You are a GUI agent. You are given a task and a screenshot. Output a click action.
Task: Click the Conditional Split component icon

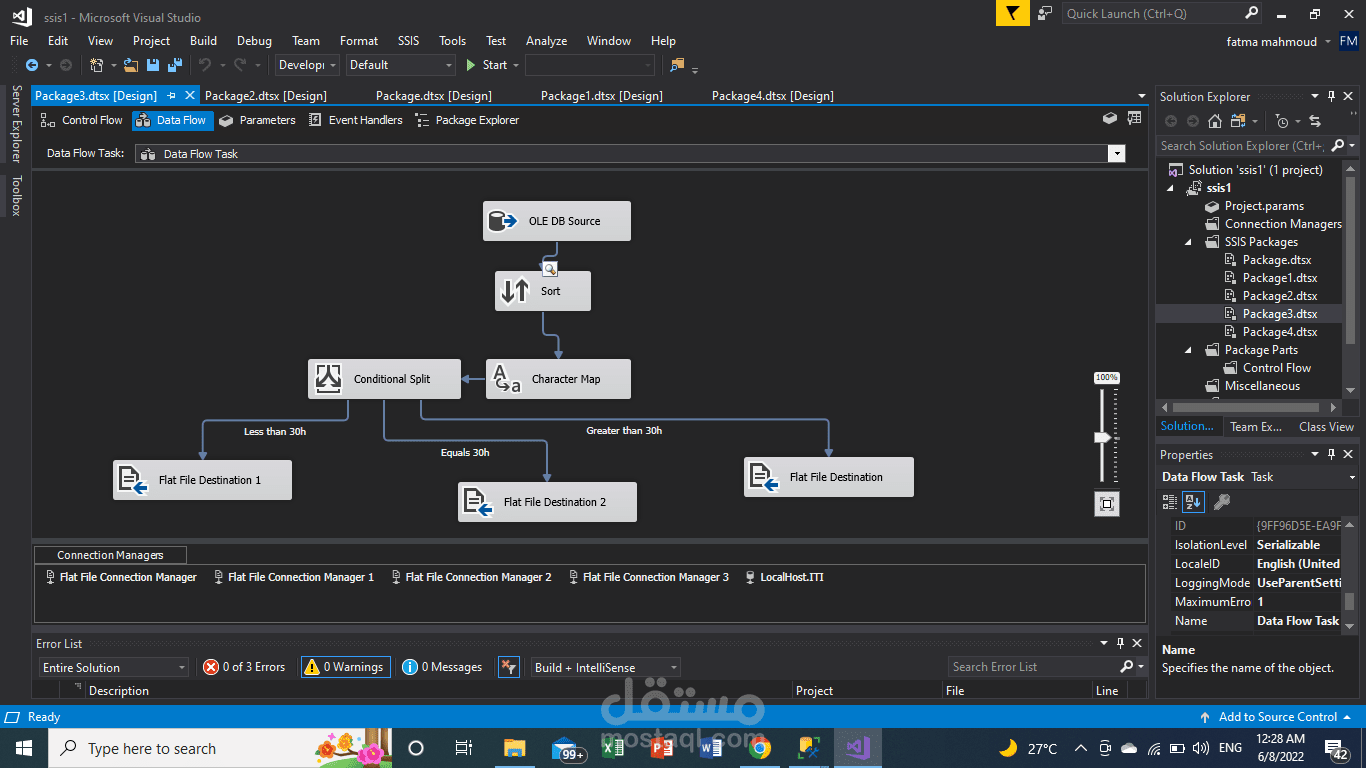tap(329, 379)
